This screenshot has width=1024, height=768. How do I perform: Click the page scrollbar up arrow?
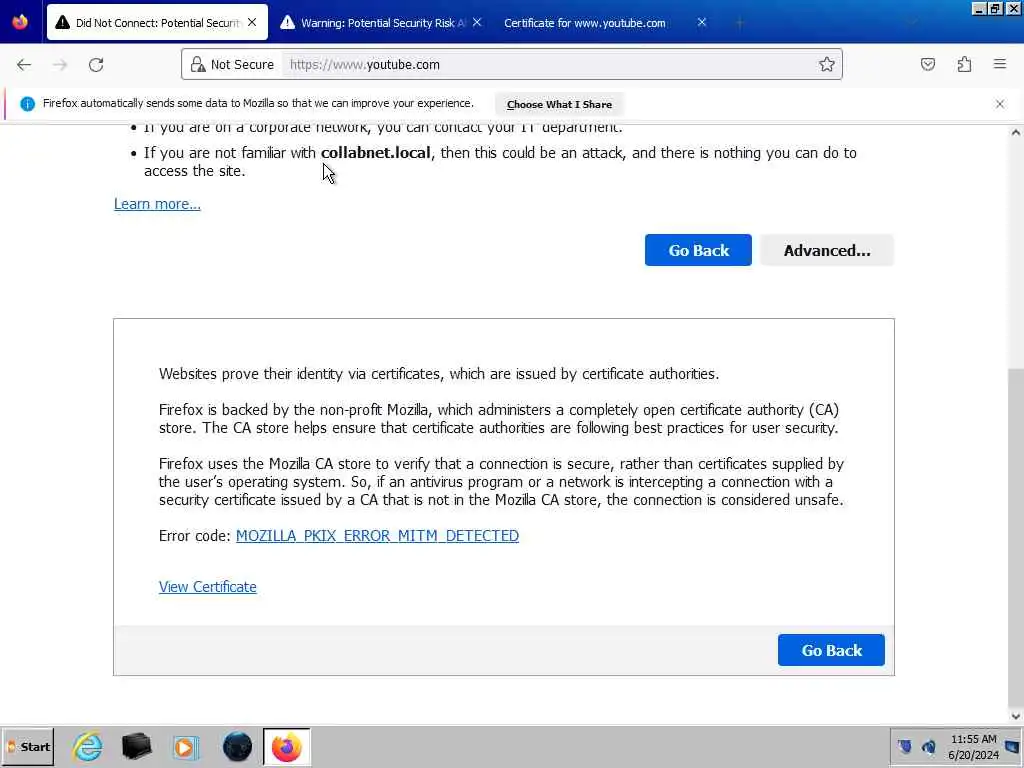pyautogui.click(x=1016, y=133)
